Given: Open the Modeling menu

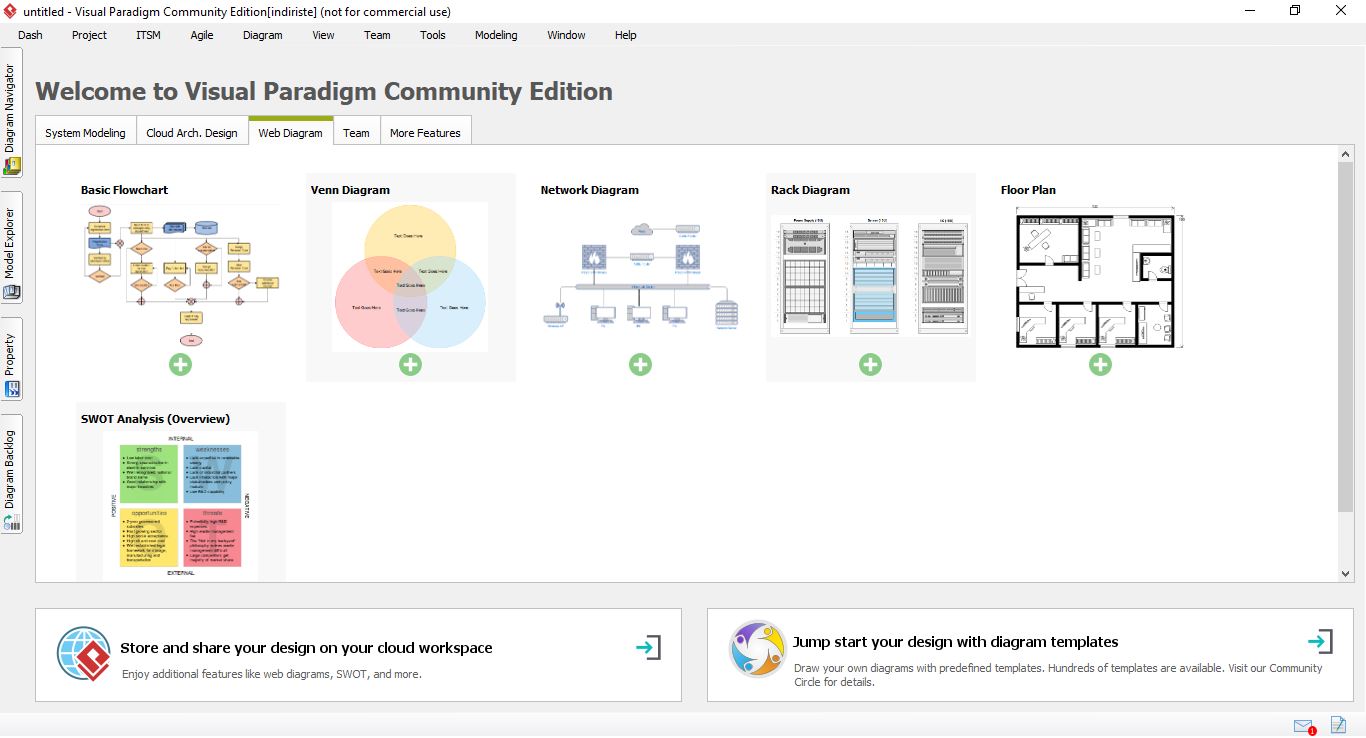Looking at the screenshot, I should tap(496, 35).
